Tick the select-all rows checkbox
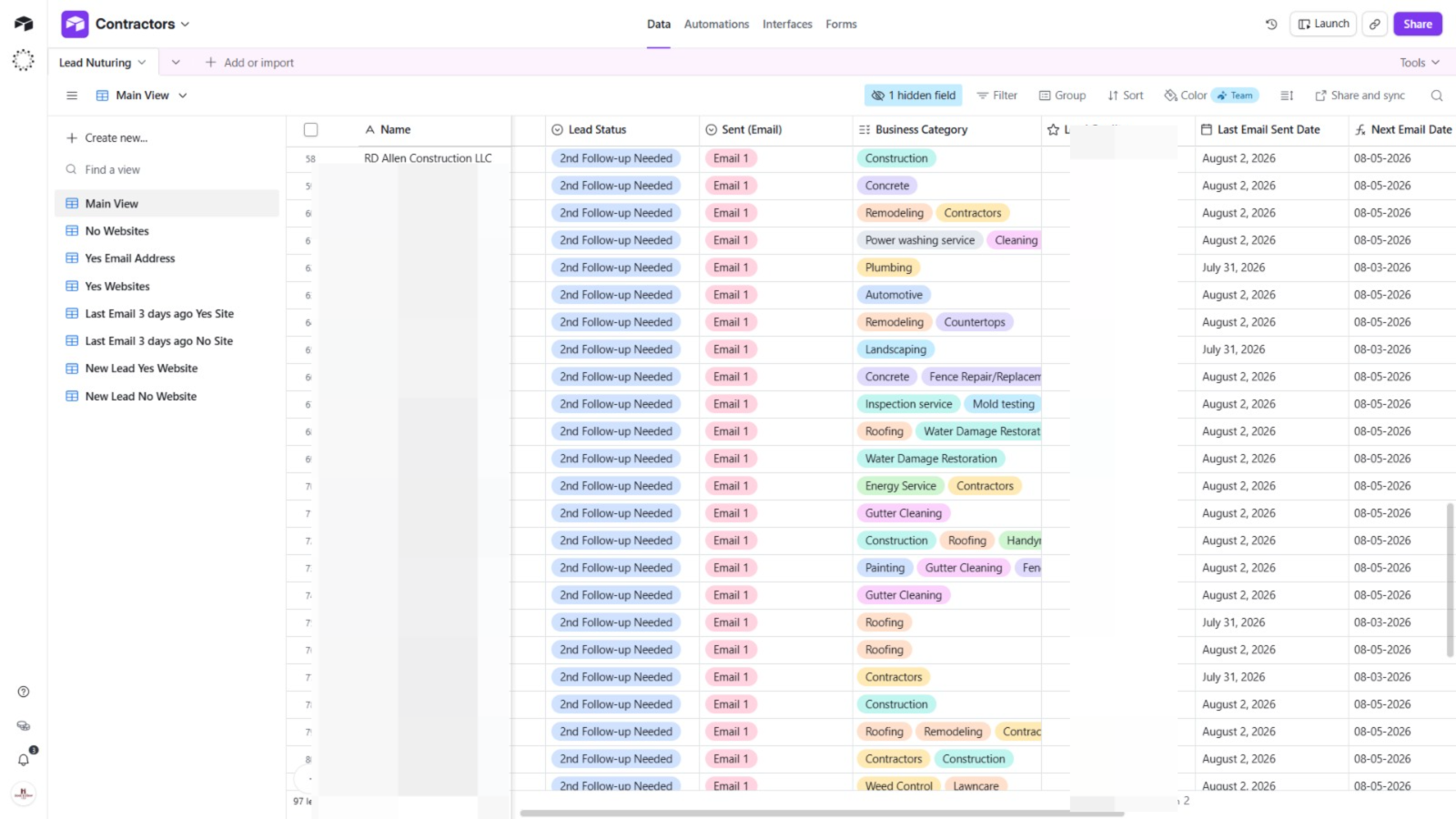The image size is (1456, 819). [x=310, y=130]
